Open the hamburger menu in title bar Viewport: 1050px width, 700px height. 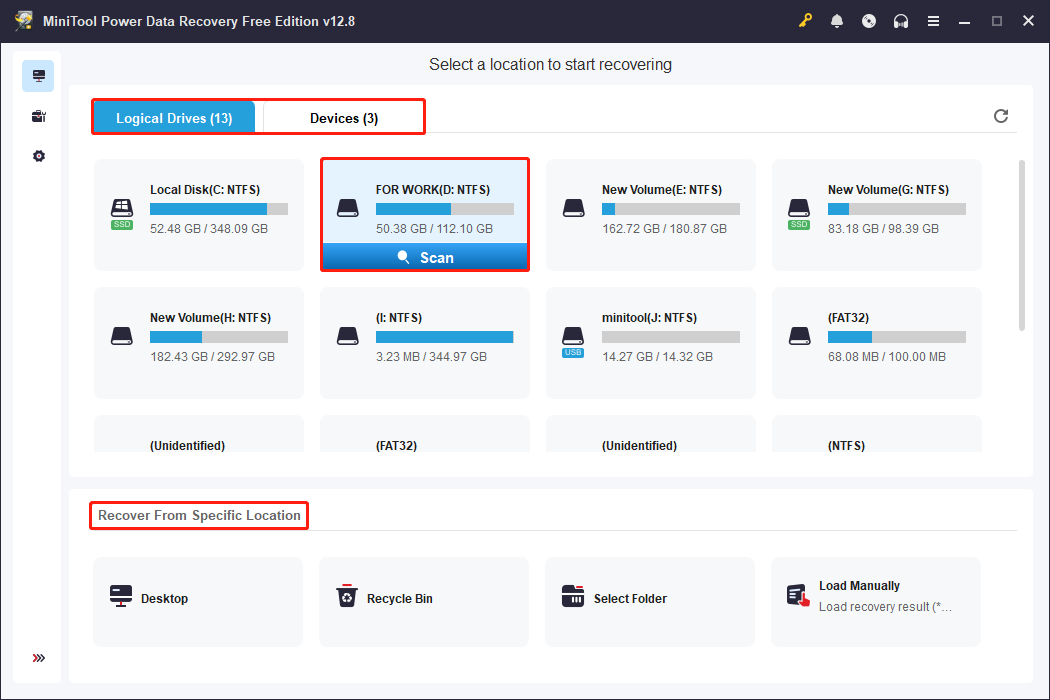pyautogui.click(x=933, y=21)
